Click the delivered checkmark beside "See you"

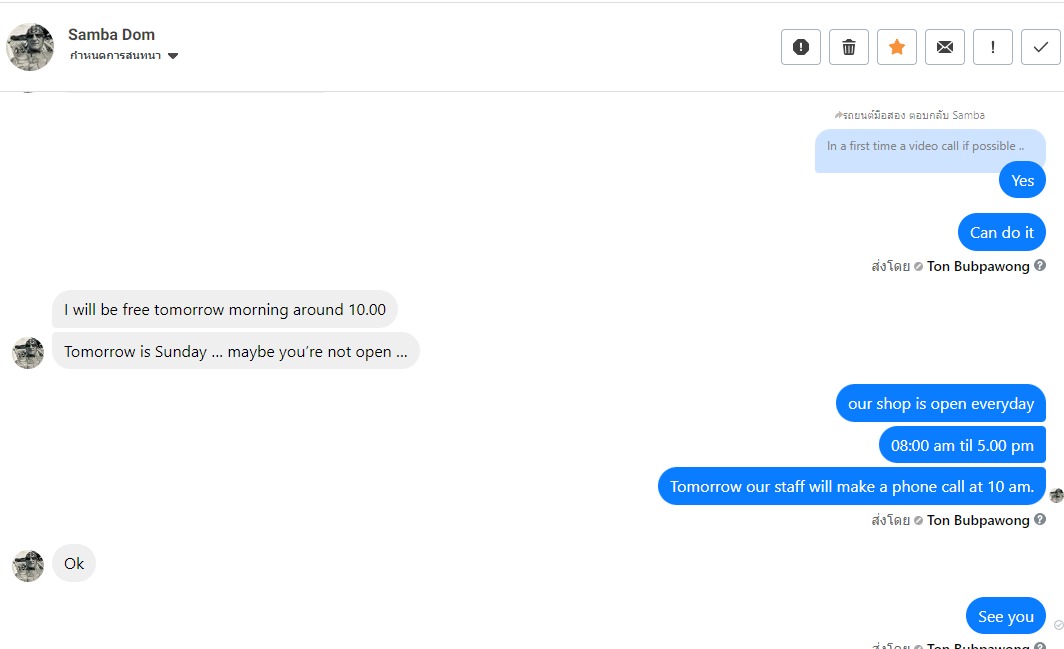tap(1058, 625)
